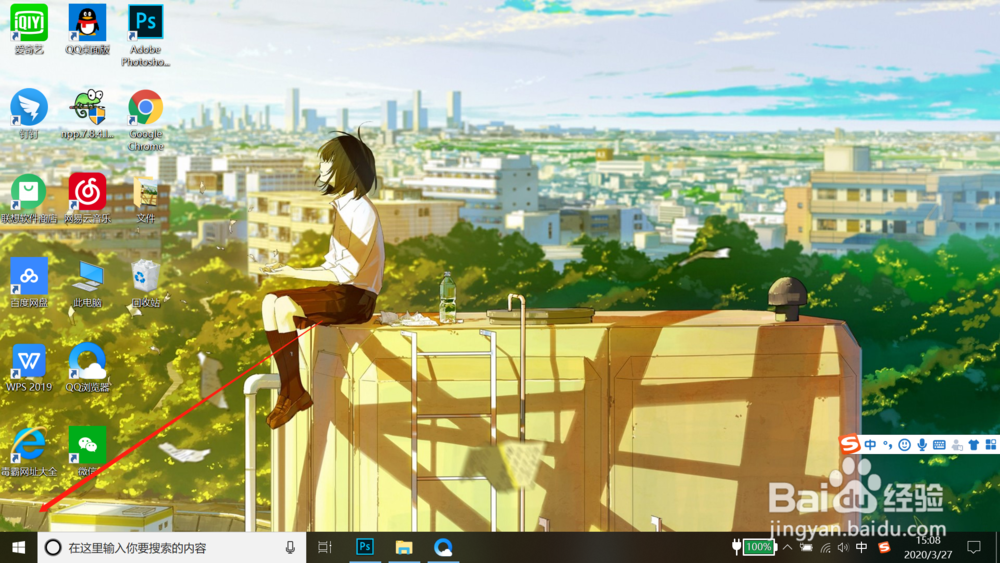This screenshot has width=1000, height=563.
Task: Click the Cortana circle icon in search box
Action: [53, 548]
